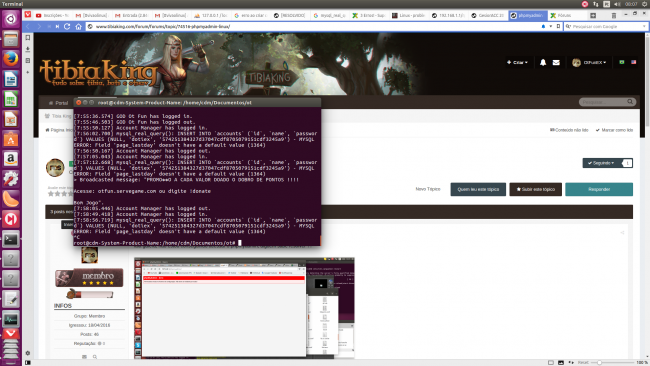The image size is (650, 366).
Task: Toggle image loading in status bar
Action: click(560, 363)
